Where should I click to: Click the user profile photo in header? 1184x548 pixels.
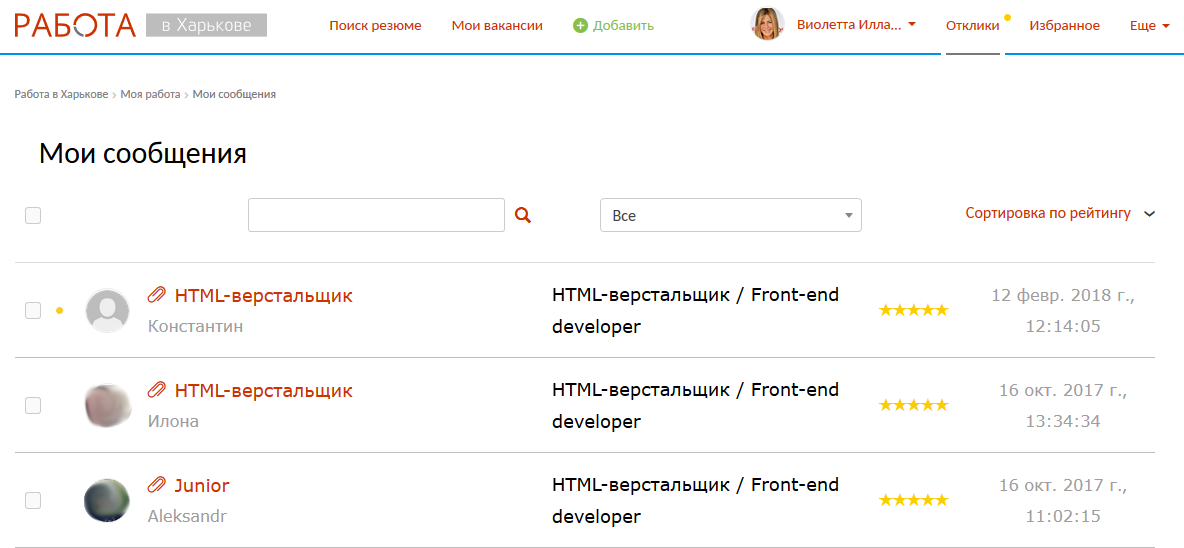pyautogui.click(x=767, y=25)
